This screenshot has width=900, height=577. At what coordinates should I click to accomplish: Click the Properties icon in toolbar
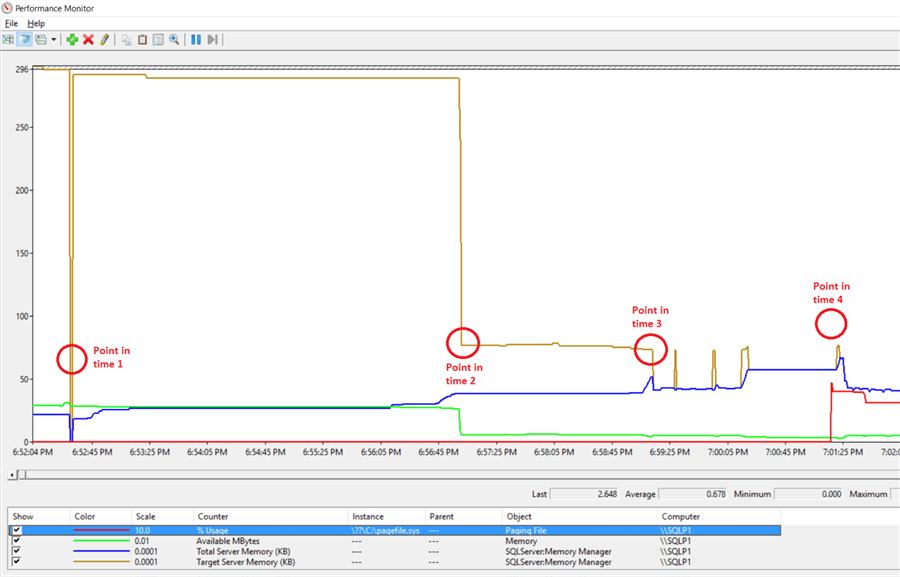click(x=158, y=39)
